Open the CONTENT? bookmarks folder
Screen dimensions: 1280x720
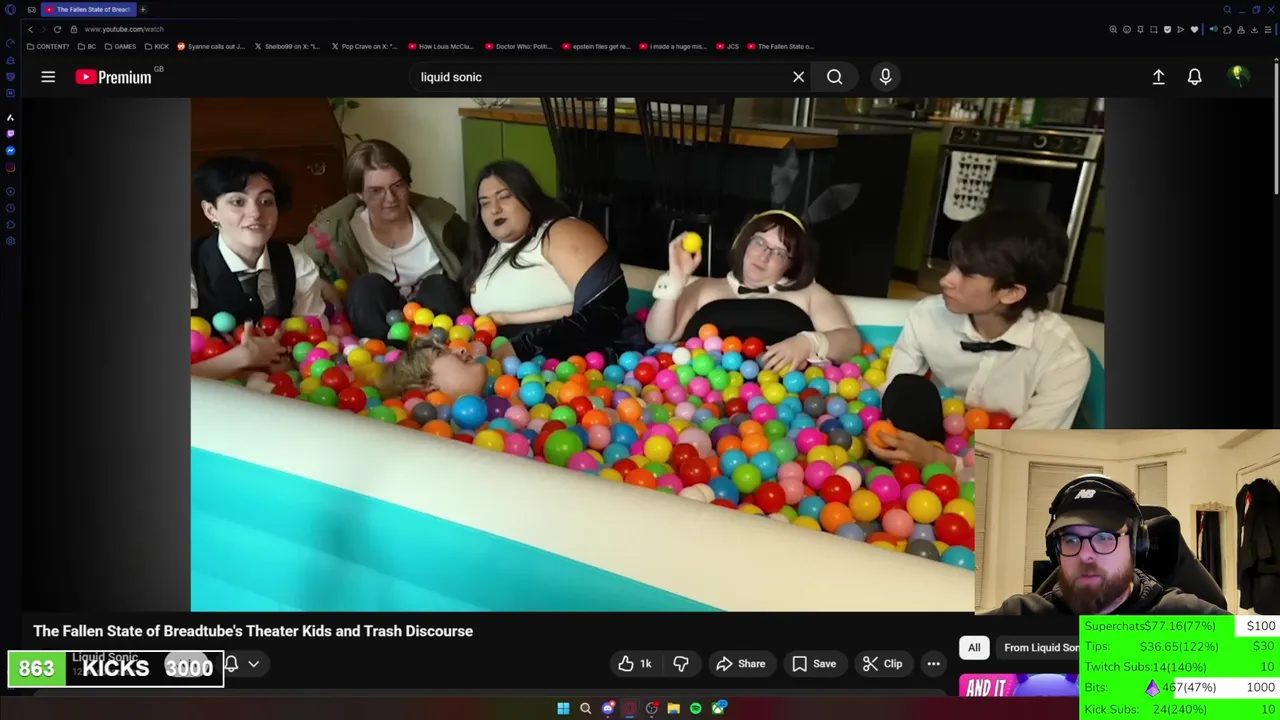[48, 46]
